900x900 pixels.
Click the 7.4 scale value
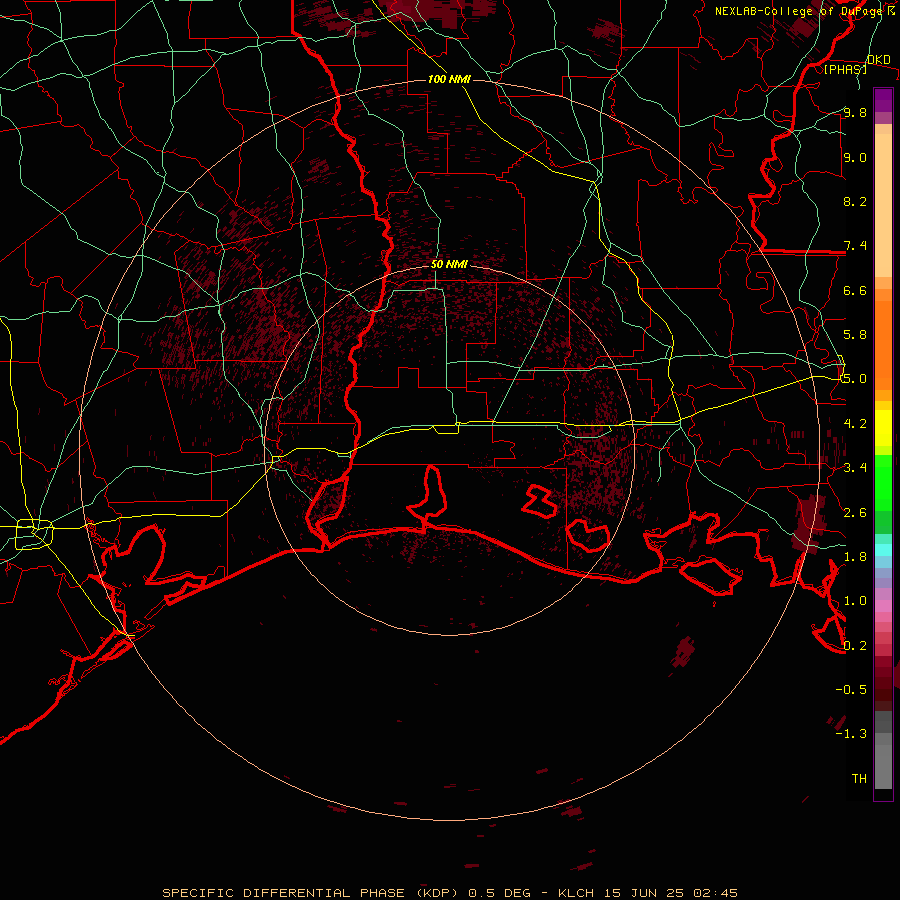(x=855, y=246)
